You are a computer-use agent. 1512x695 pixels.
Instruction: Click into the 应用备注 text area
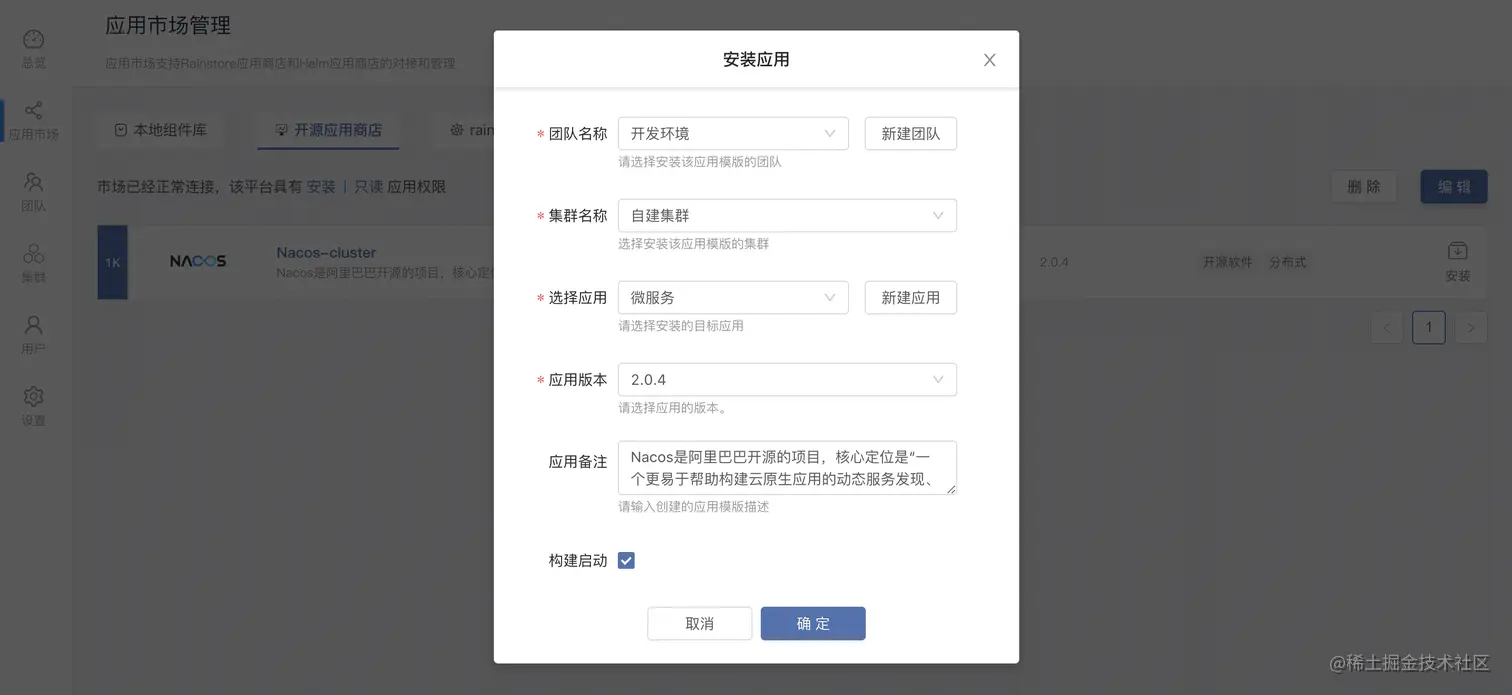tap(787, 468)
